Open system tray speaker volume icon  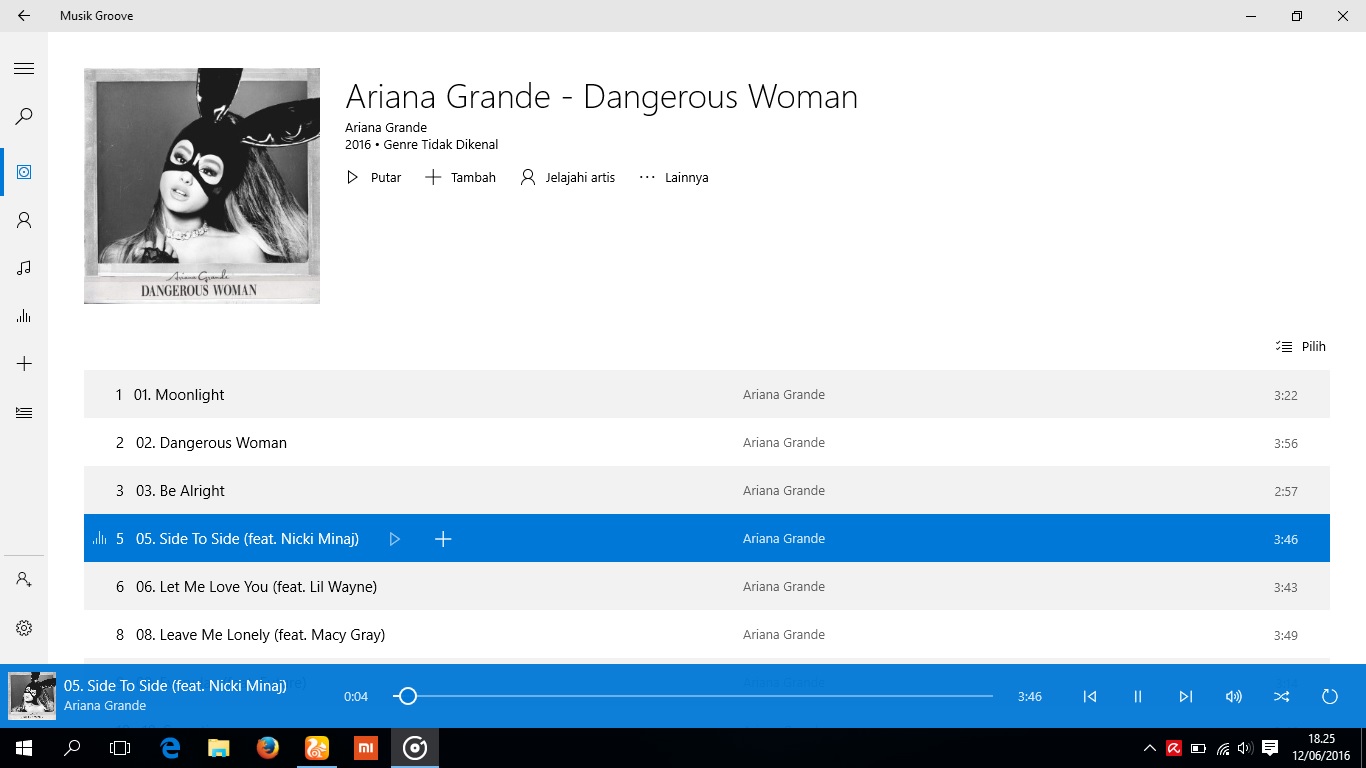click(1245, 748)
